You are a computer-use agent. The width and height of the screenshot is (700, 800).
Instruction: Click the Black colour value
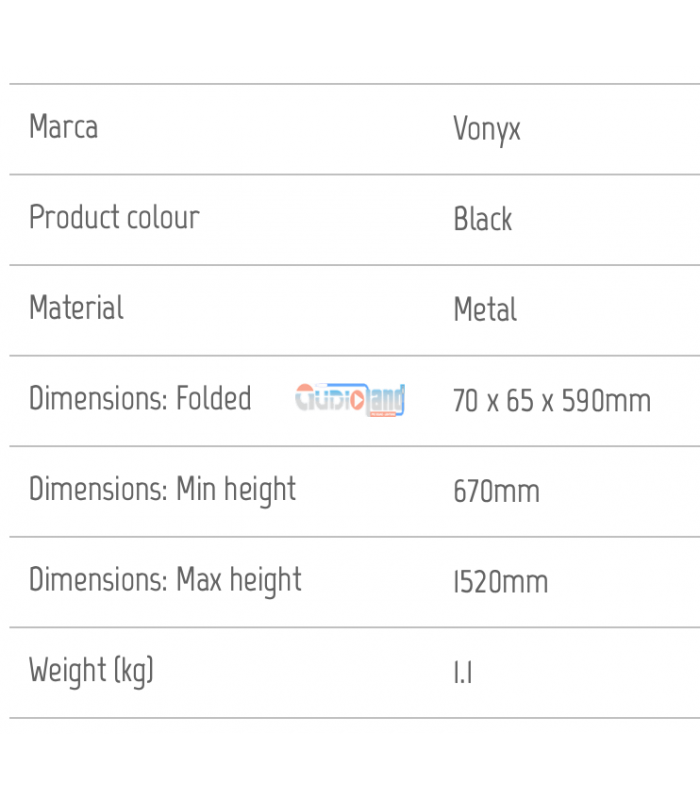coord(483,219)
